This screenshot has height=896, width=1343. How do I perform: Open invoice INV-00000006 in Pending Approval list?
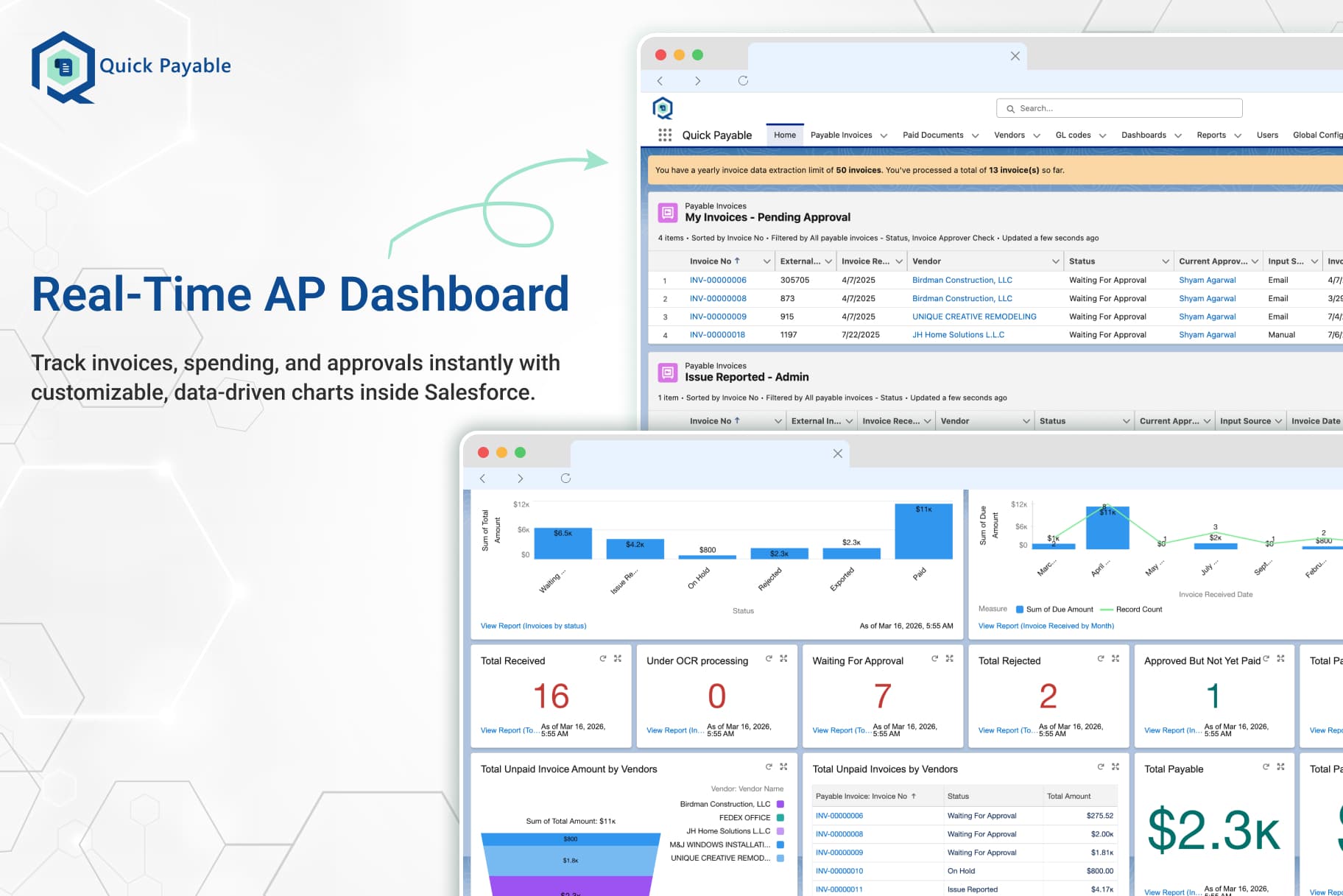718,280
